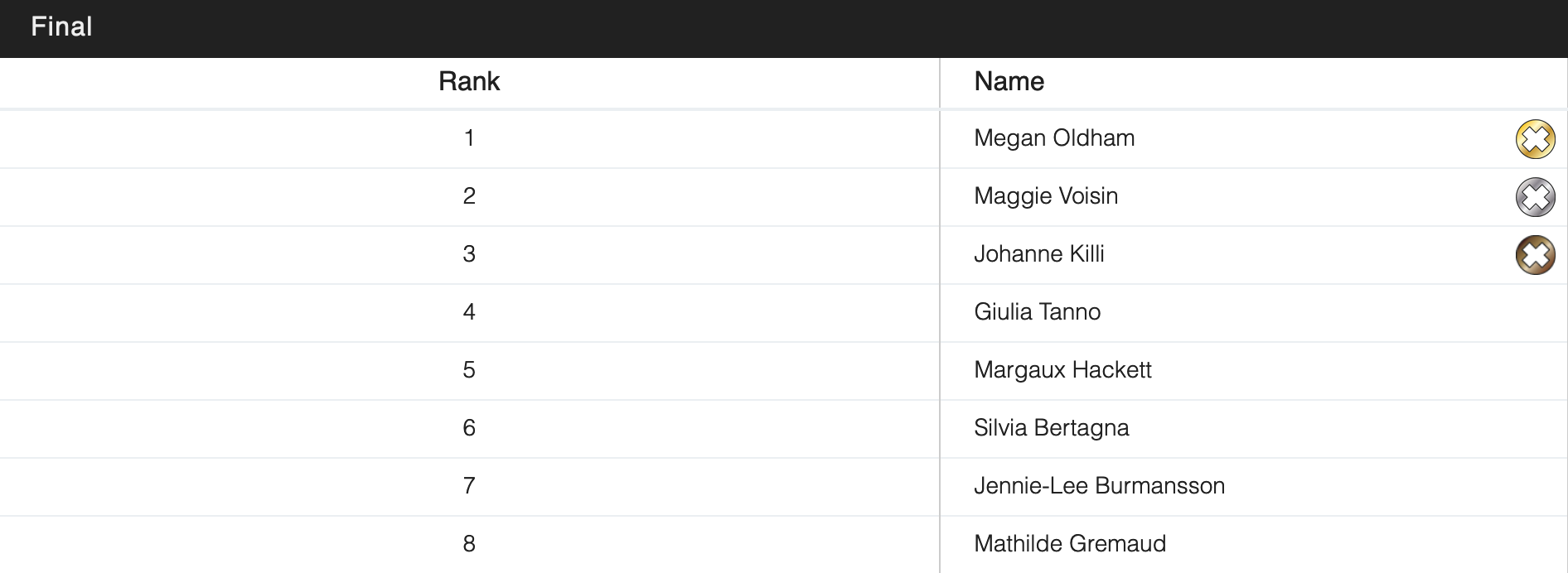1568x573 pixels.
Task: Click rank 7 cell
Action: pyautogui.click(x=469, y=486)
